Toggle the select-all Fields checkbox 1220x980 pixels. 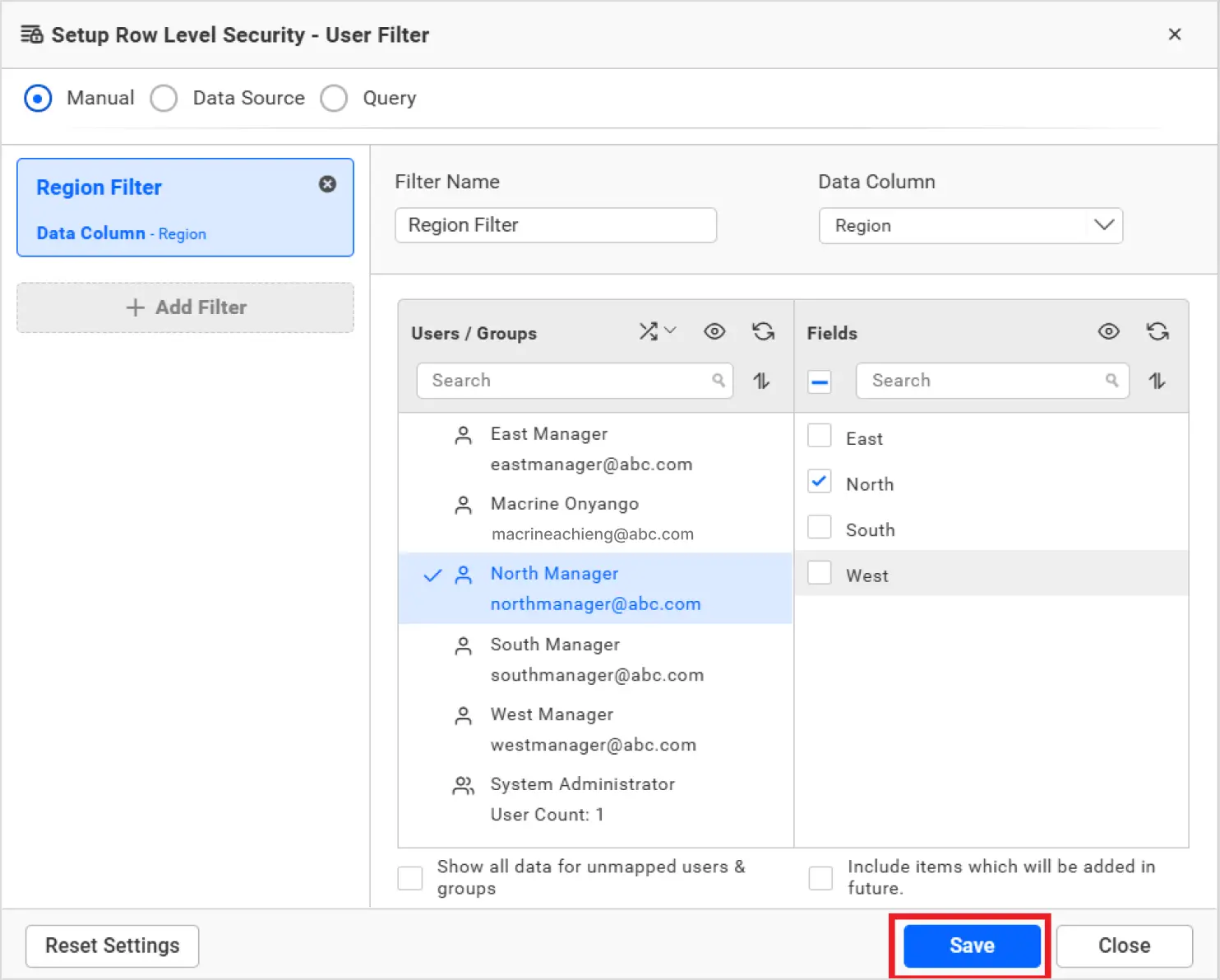[820, 381]
